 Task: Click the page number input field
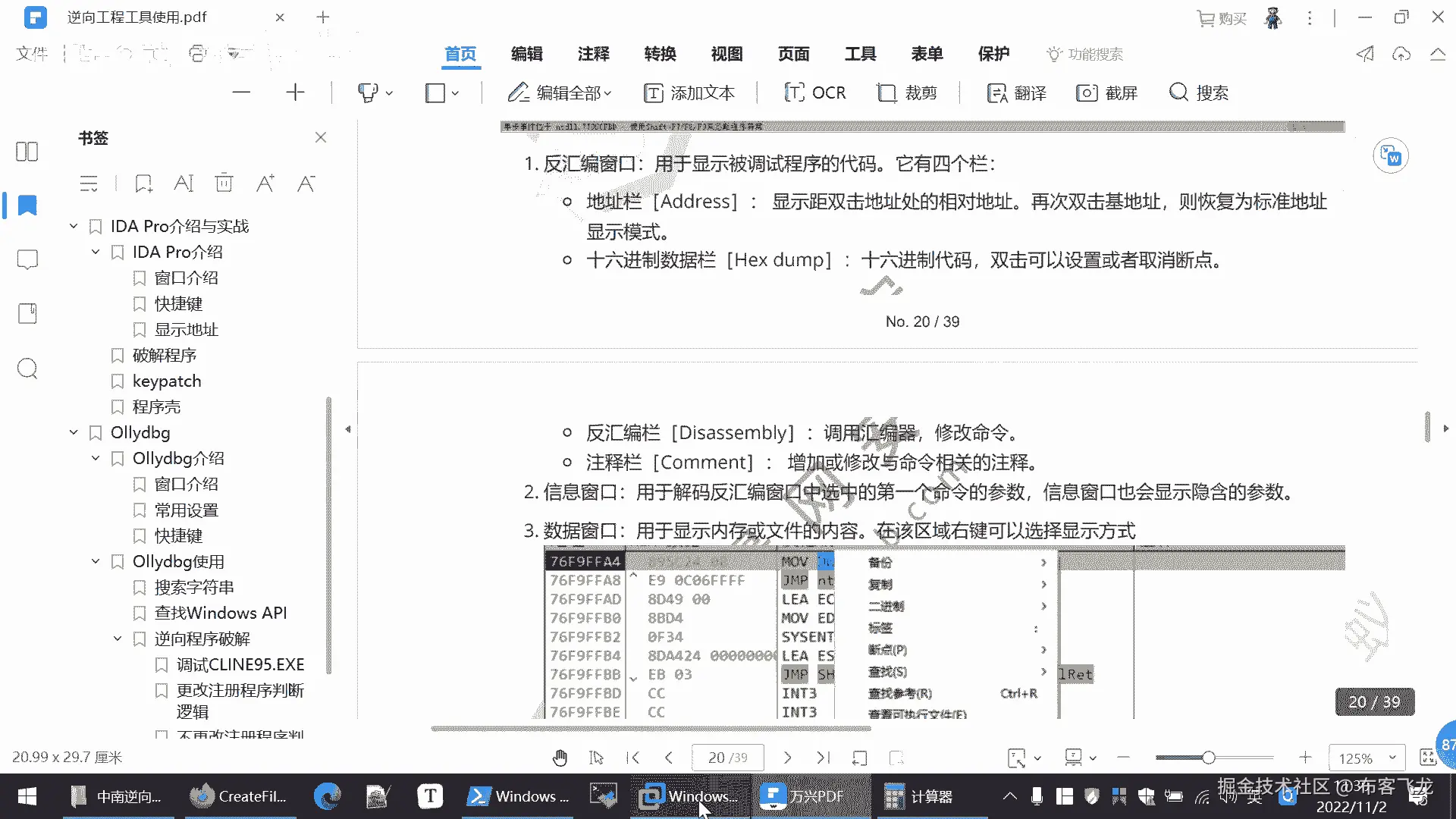[726, 758]
